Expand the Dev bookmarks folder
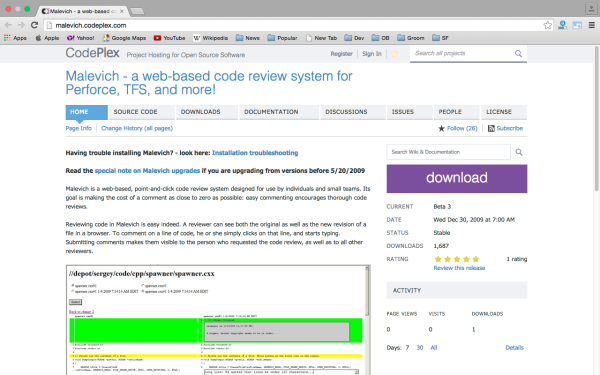The height and width of the screenshot is (375, 600). [354, 38]
